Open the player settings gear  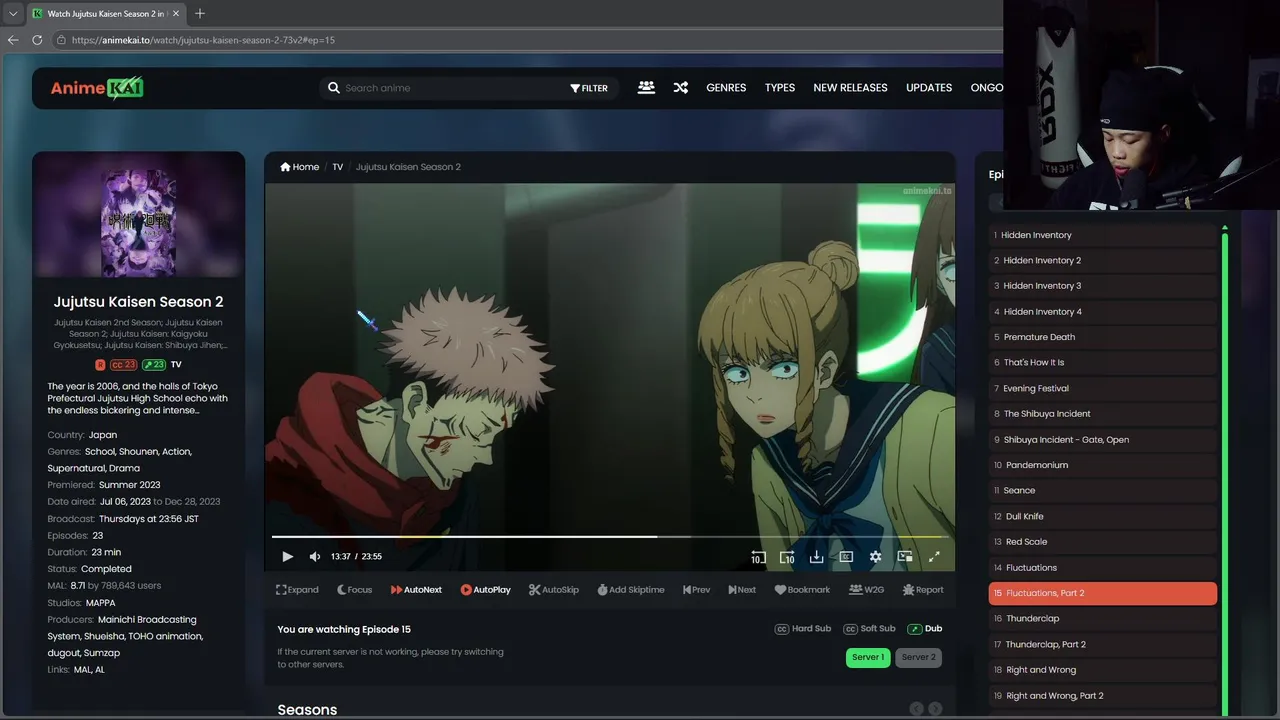click(876, 557)
